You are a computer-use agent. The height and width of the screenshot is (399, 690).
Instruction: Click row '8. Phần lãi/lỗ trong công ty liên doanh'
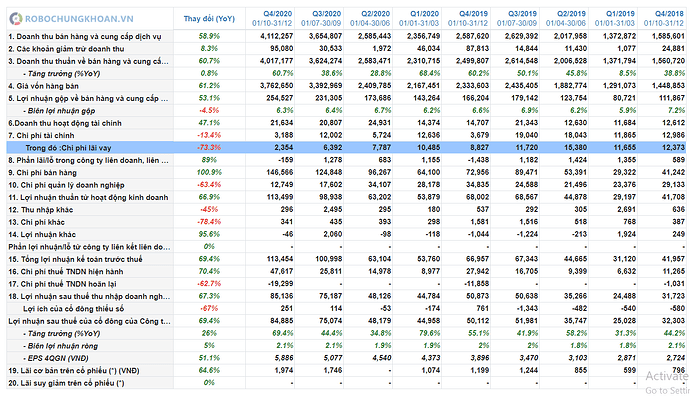[346, 160]
